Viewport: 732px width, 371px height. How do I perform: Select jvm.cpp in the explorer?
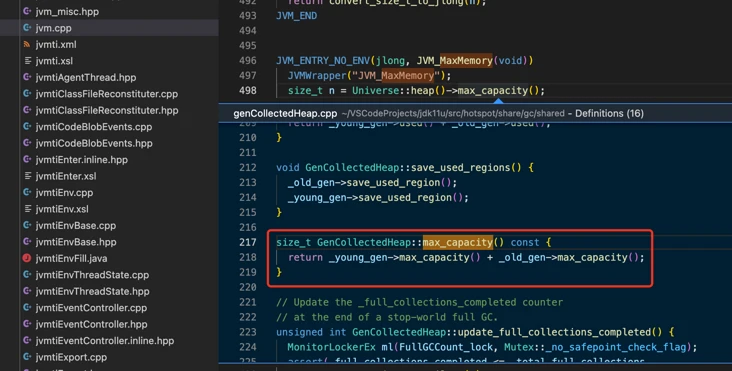click(x=53, y=28)
